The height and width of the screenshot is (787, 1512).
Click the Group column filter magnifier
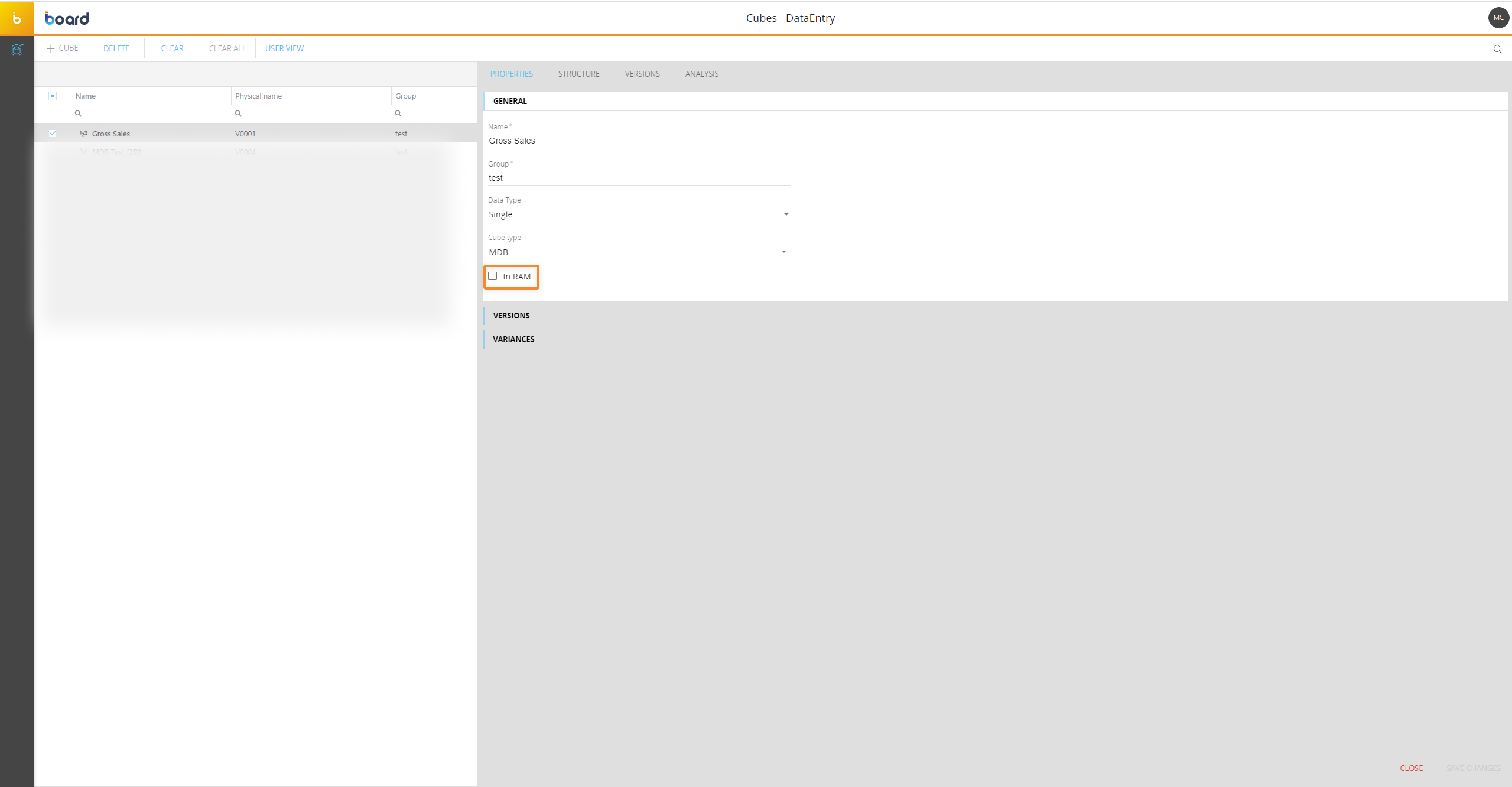pos(398,113)
